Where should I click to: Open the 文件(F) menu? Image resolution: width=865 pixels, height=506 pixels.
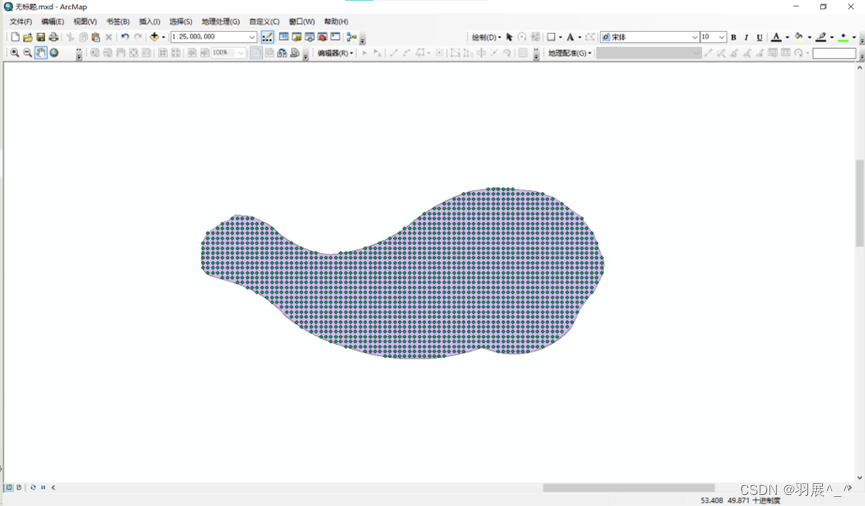(20, 22)
